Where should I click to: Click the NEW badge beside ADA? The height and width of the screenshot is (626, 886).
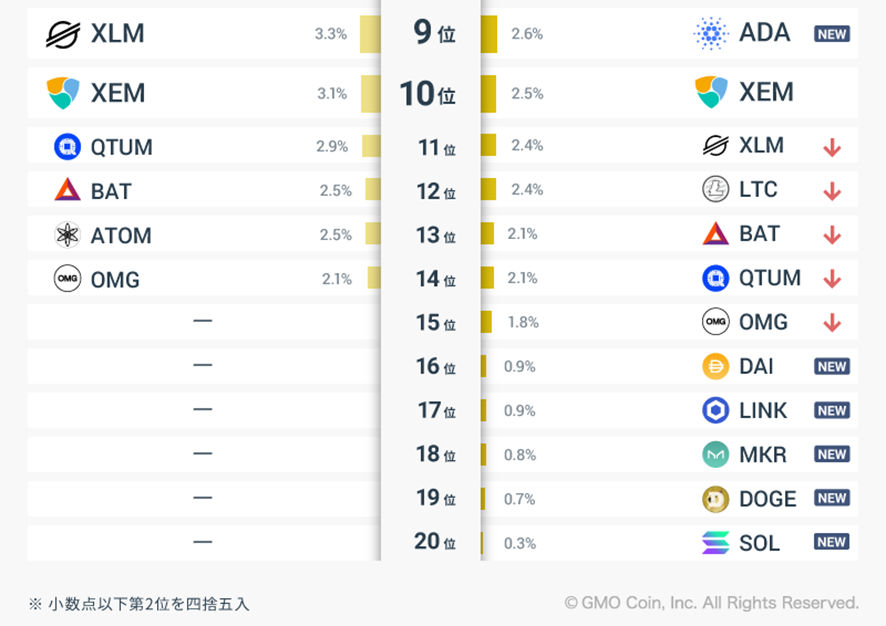pyautogui.click(x=831, y=34)
